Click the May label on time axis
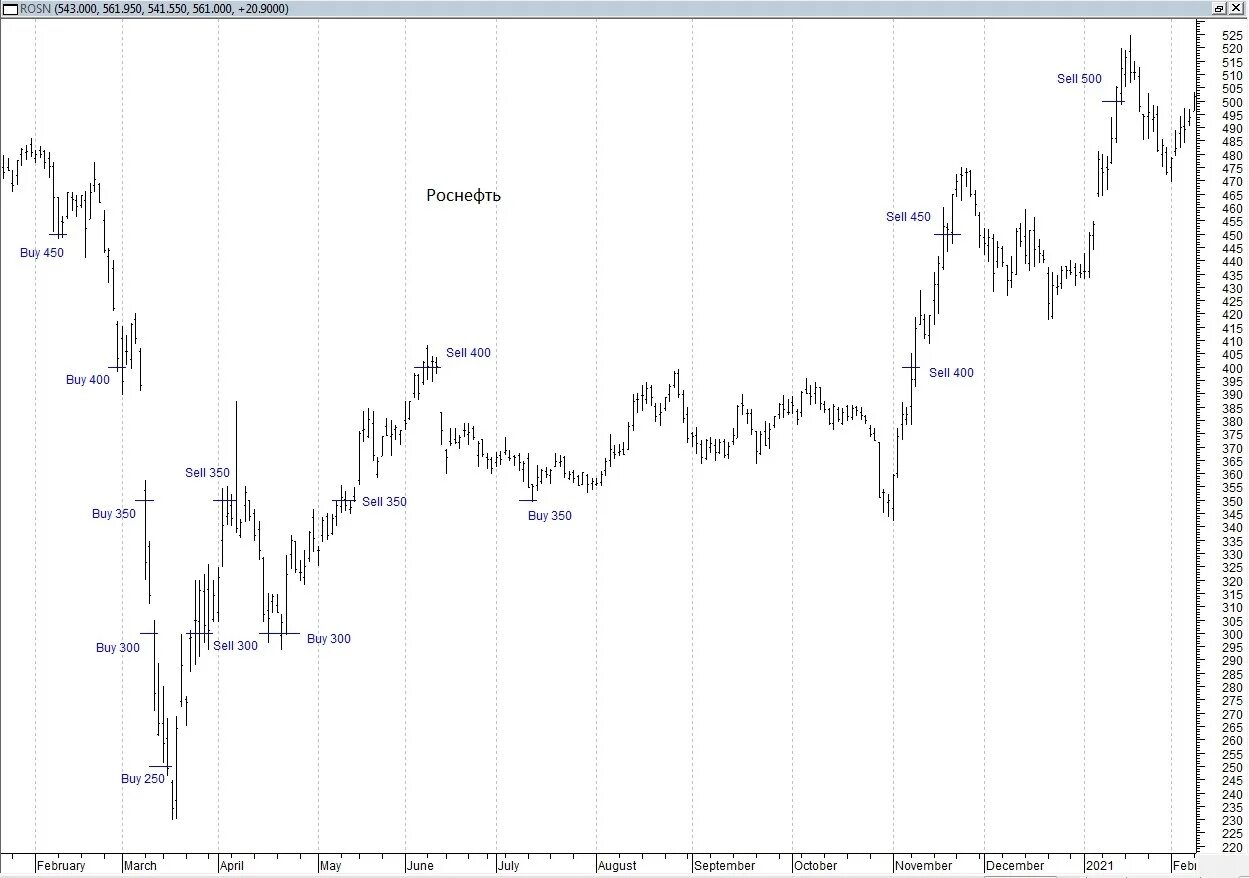The image size is (1249, 878). click(x=332, y=866)
